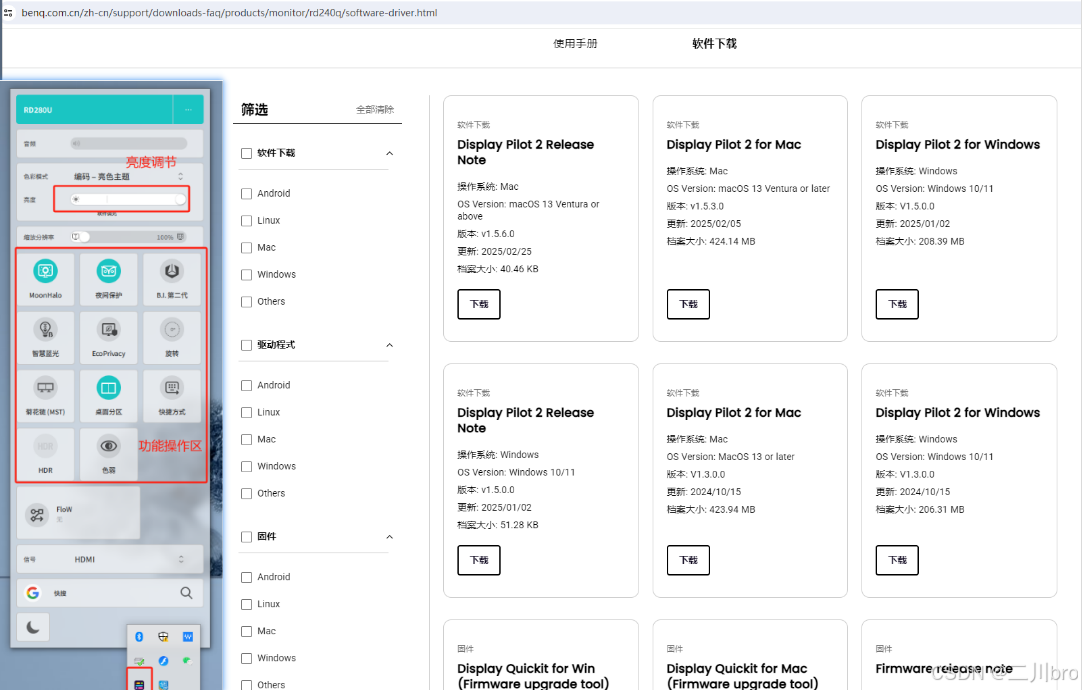Check Android under 软件下载
The image size is (1082, 690).
(x=246, y=194)
